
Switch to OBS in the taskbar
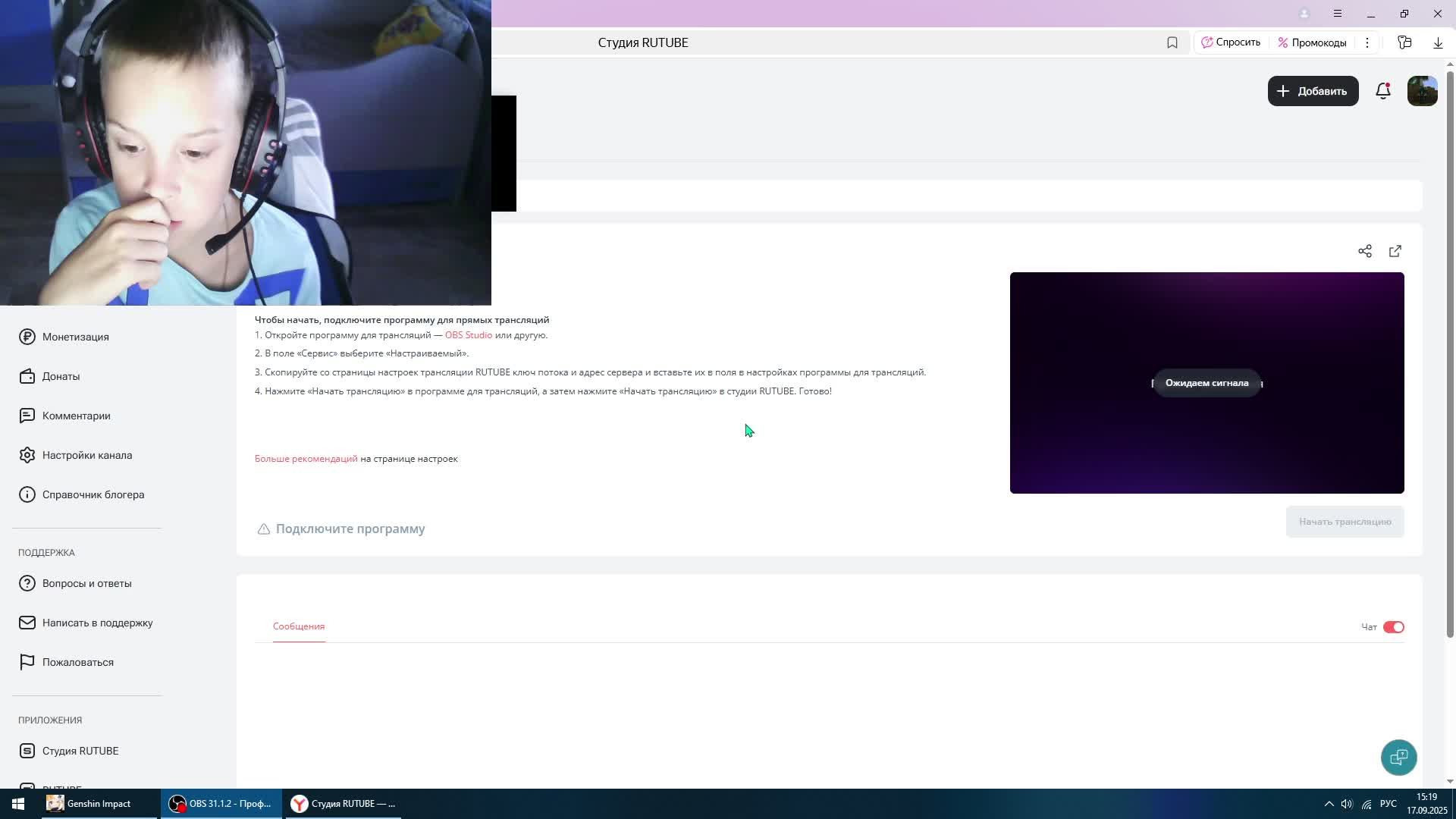click(221, 804)
